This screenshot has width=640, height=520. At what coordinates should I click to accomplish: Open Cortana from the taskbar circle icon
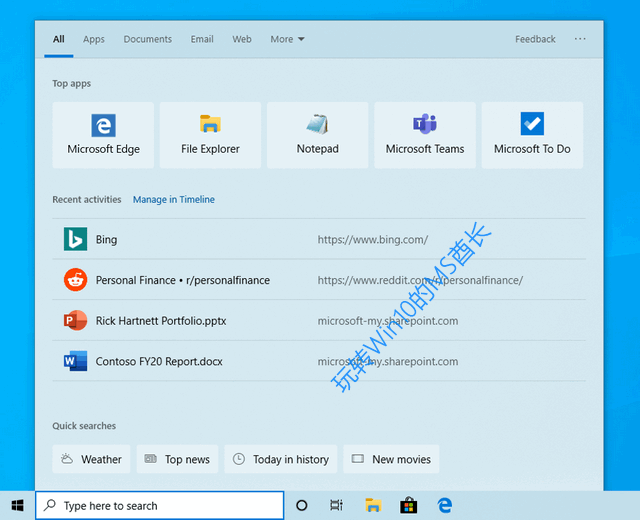(302, 506)
